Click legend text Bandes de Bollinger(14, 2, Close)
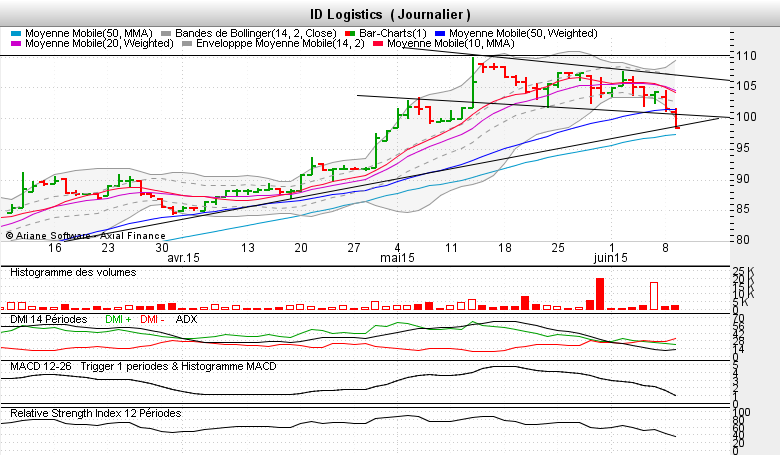780x455 pixels. pos(256,33)
